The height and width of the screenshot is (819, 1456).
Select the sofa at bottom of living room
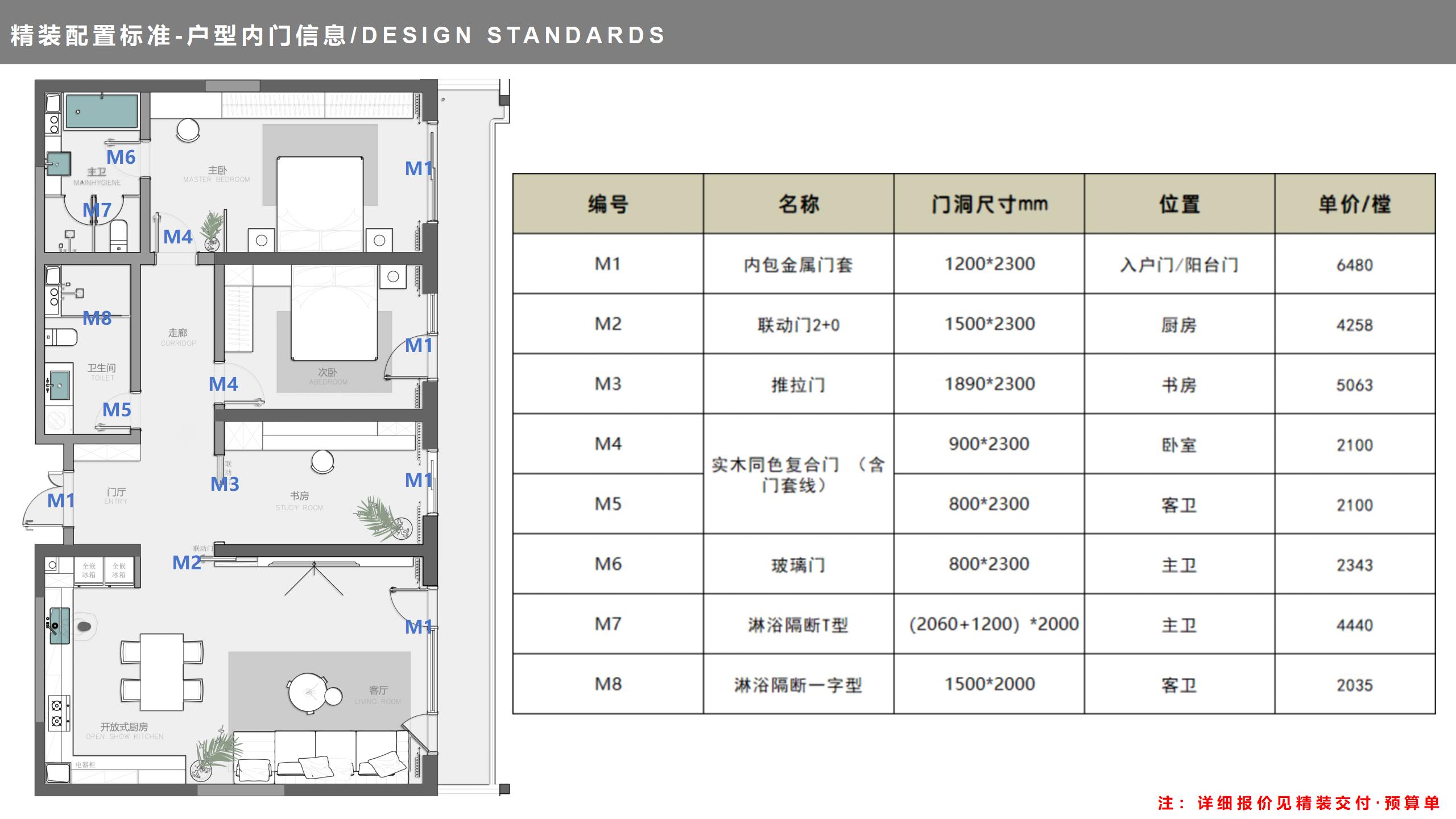pyautogui.click(x=322, y=758)
